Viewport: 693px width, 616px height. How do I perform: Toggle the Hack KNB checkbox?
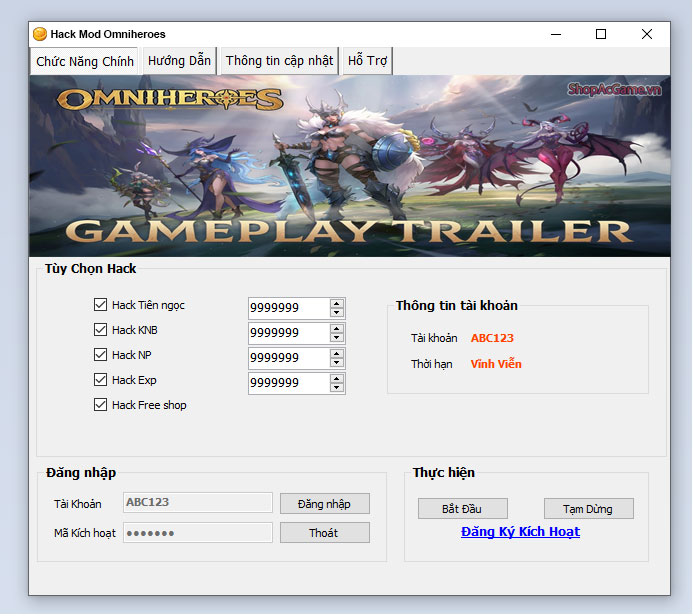point(100,330)
